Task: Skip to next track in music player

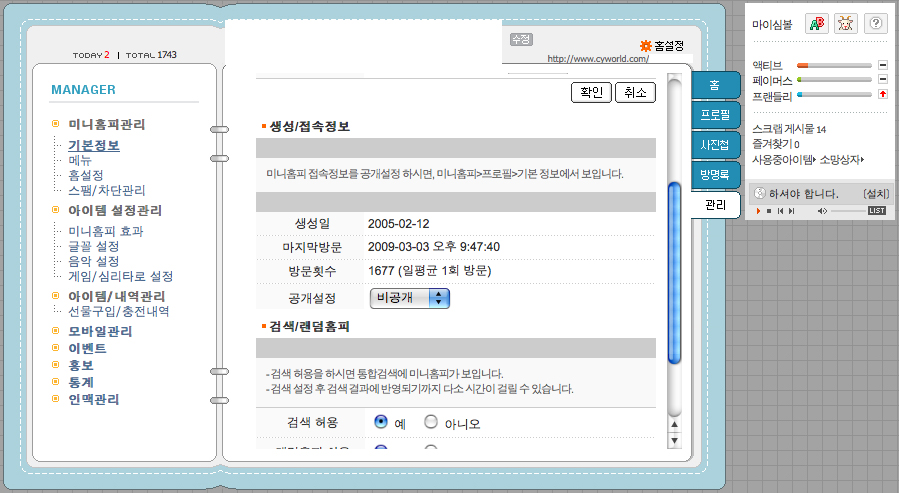Action: pos(791,211)
